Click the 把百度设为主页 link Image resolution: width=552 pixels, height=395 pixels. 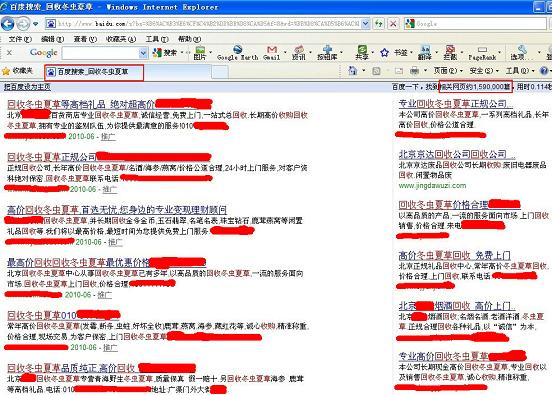27,87
